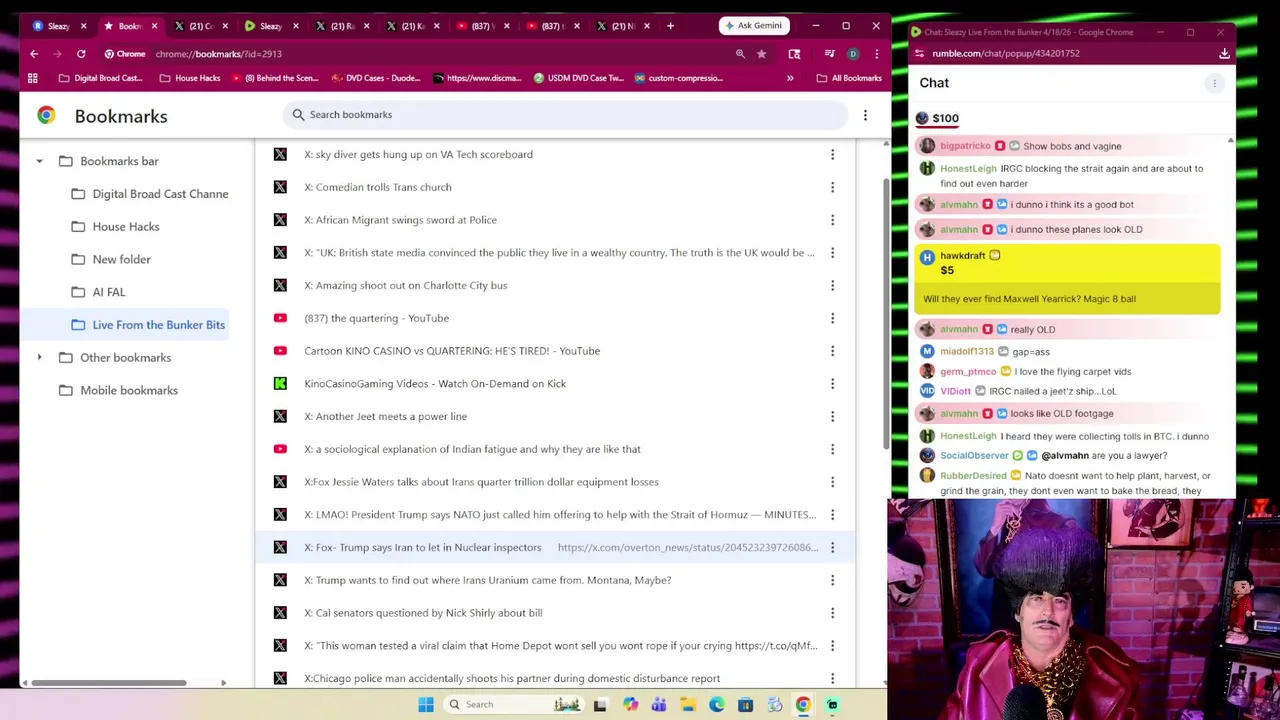Open the DVD Cases - Duode bookmark link
The image size is (1280, 720).
[376, 78]
